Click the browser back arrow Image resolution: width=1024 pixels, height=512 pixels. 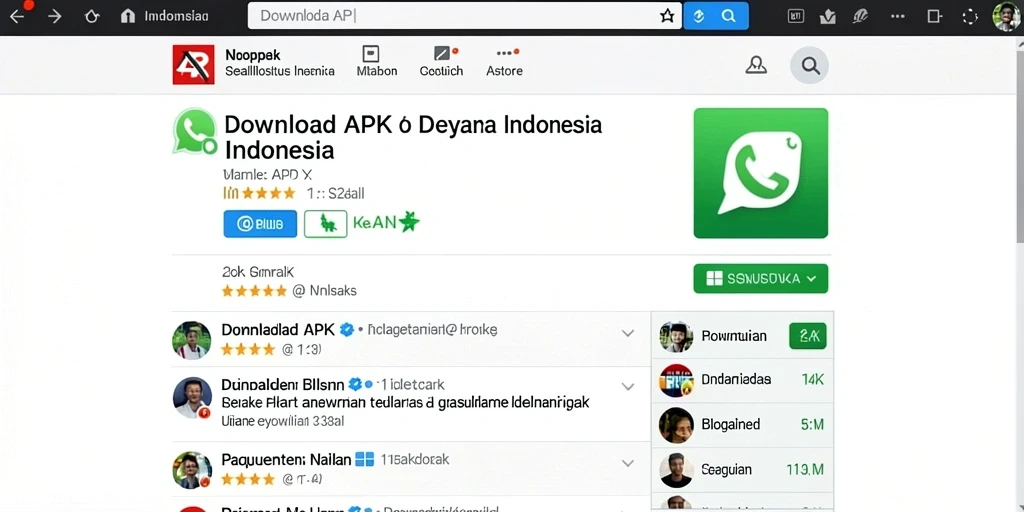tap(17, 16)
